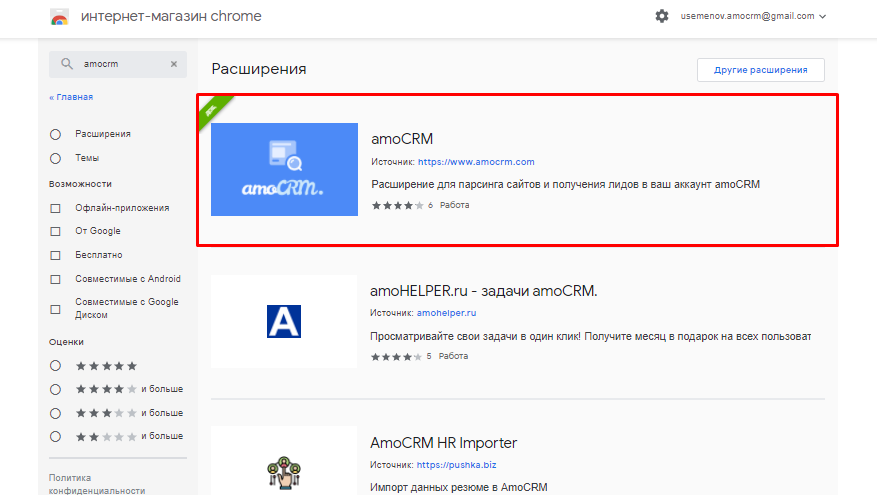Toggle the Бесплатно checkbox
This screenshot has width=877, height=495.
click(x=55, y=255)
